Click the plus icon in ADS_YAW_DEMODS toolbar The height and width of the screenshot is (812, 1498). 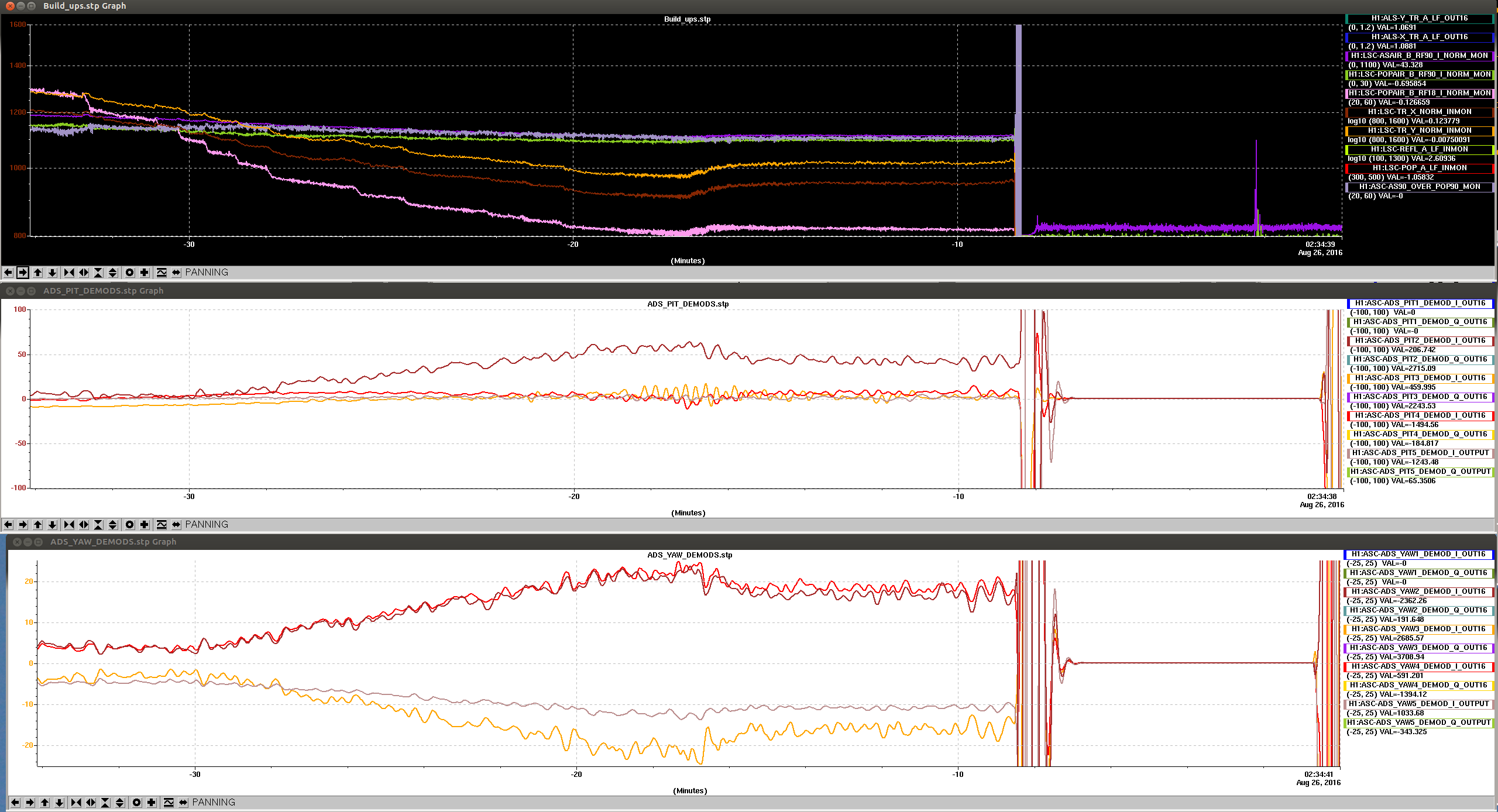[x=152, y=803]
